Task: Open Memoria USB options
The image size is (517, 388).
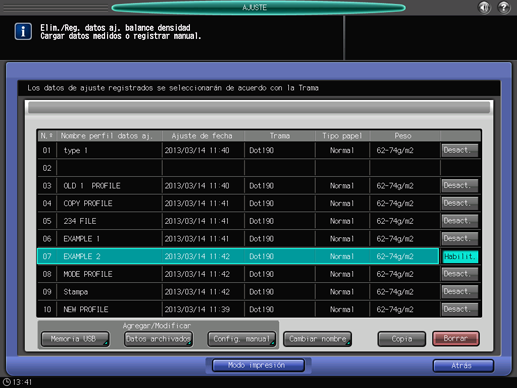Action: pyautogui.click(x=75, y=339)
